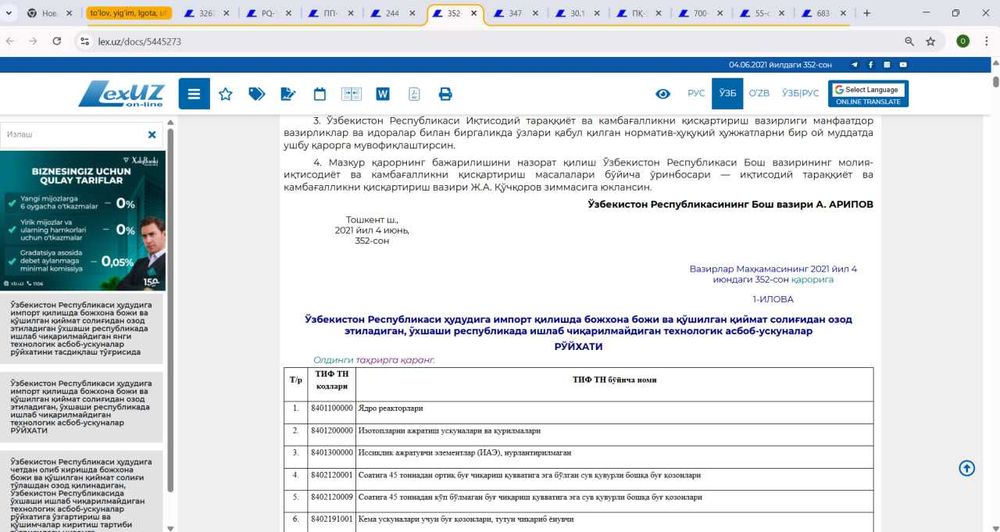
Task: Go to LexUZ on-line home logo
Action: tap(121, 94)
